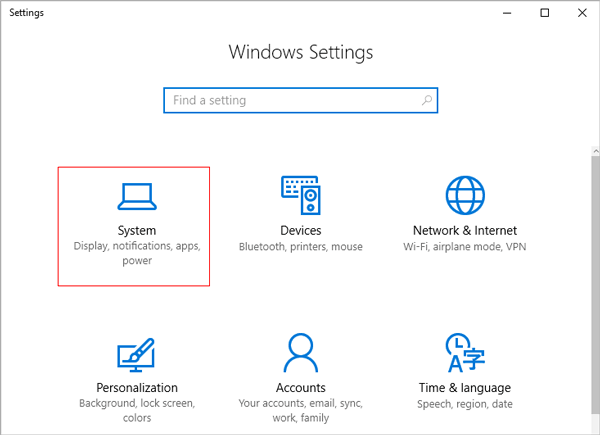The image size is (600, 435).
Task: Click the Windows Settings heading
Action: (x=301, y=52)
